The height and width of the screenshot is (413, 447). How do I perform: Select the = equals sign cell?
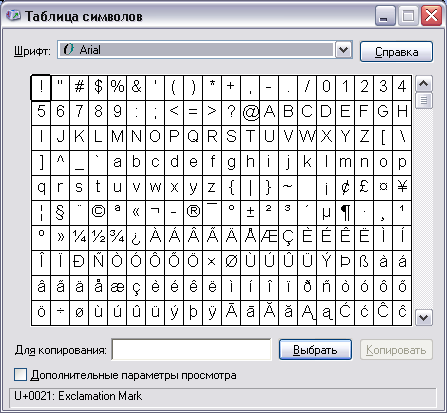[x=193, y=113]
